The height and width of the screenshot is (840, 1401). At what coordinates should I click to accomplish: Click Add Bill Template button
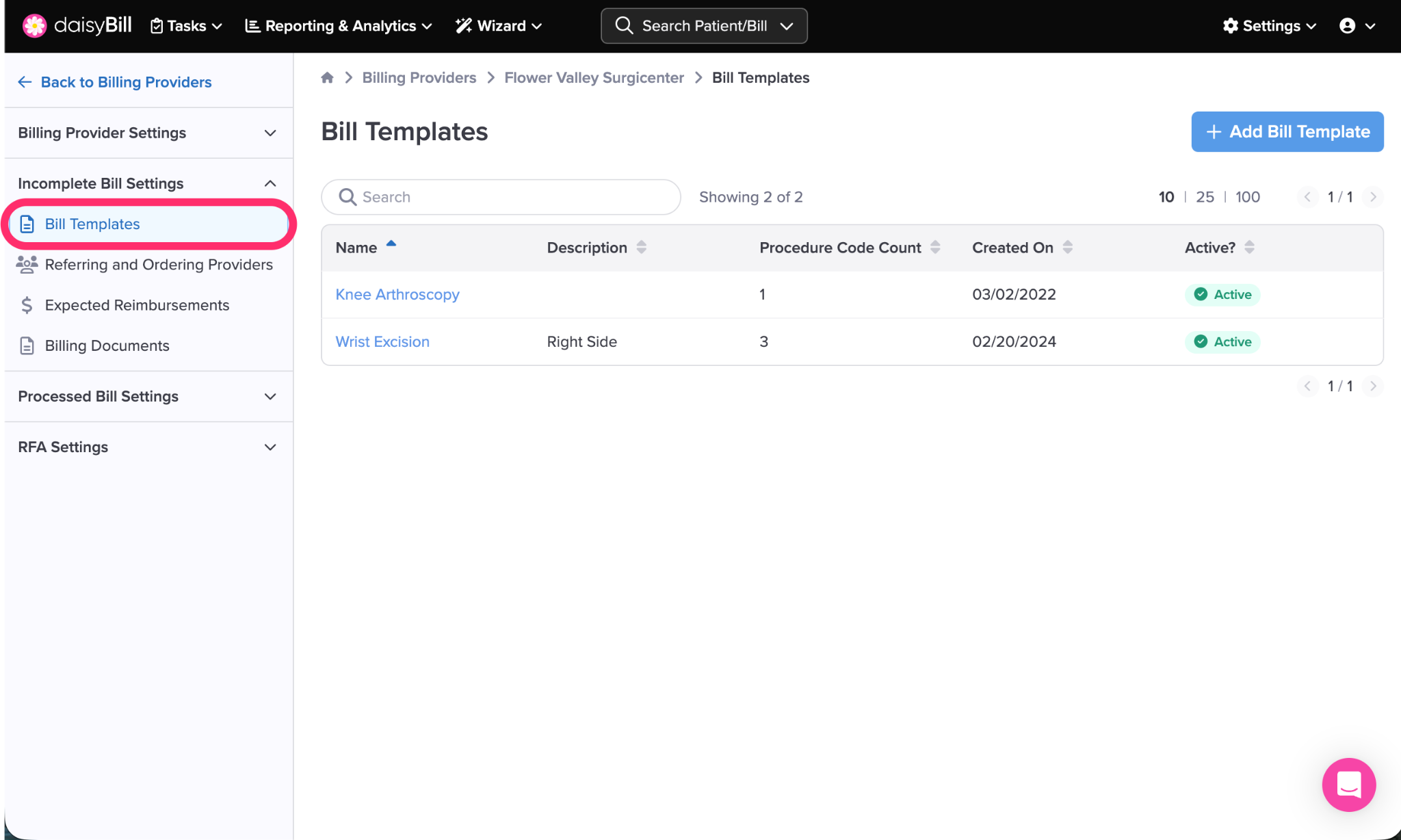point(1287,131)
